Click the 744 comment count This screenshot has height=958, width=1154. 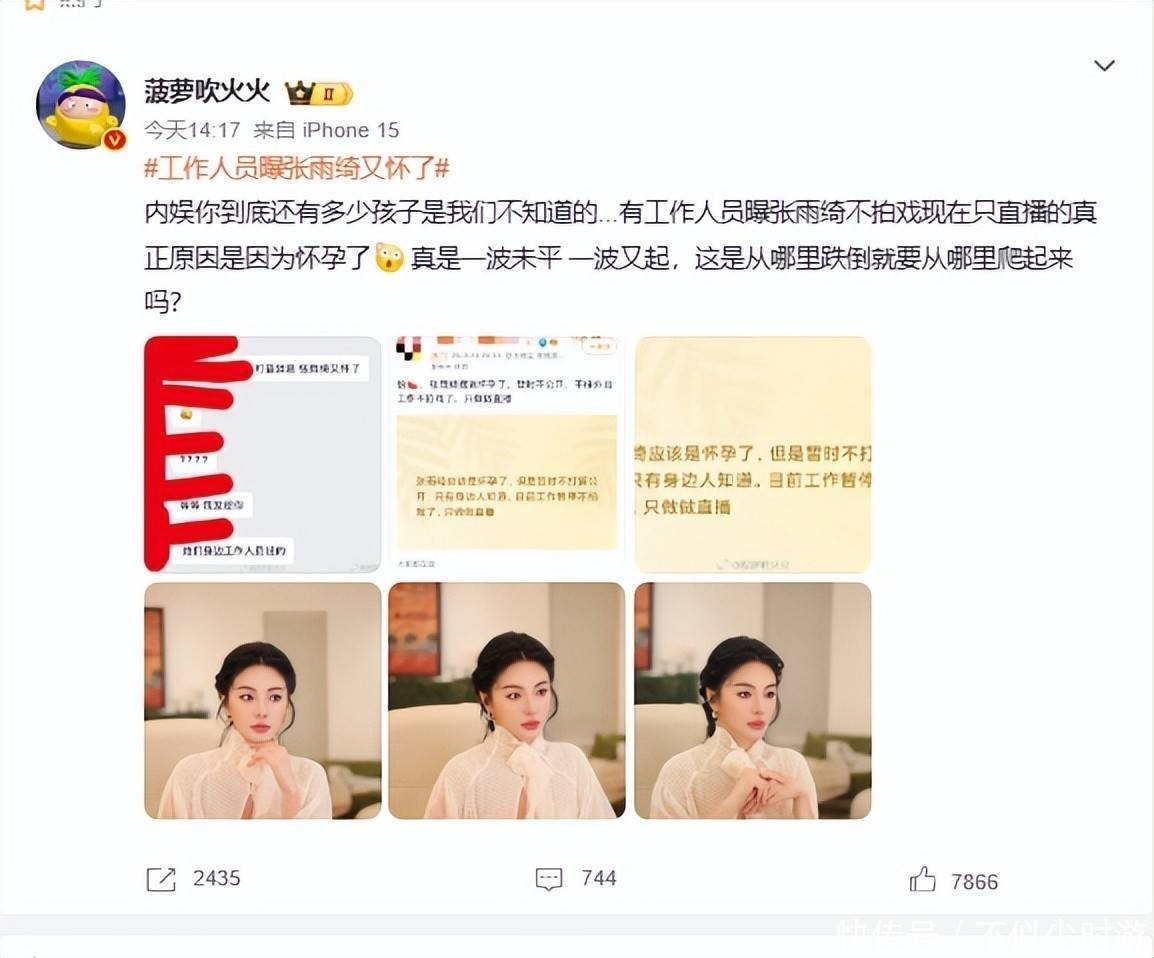coord(598,879)
